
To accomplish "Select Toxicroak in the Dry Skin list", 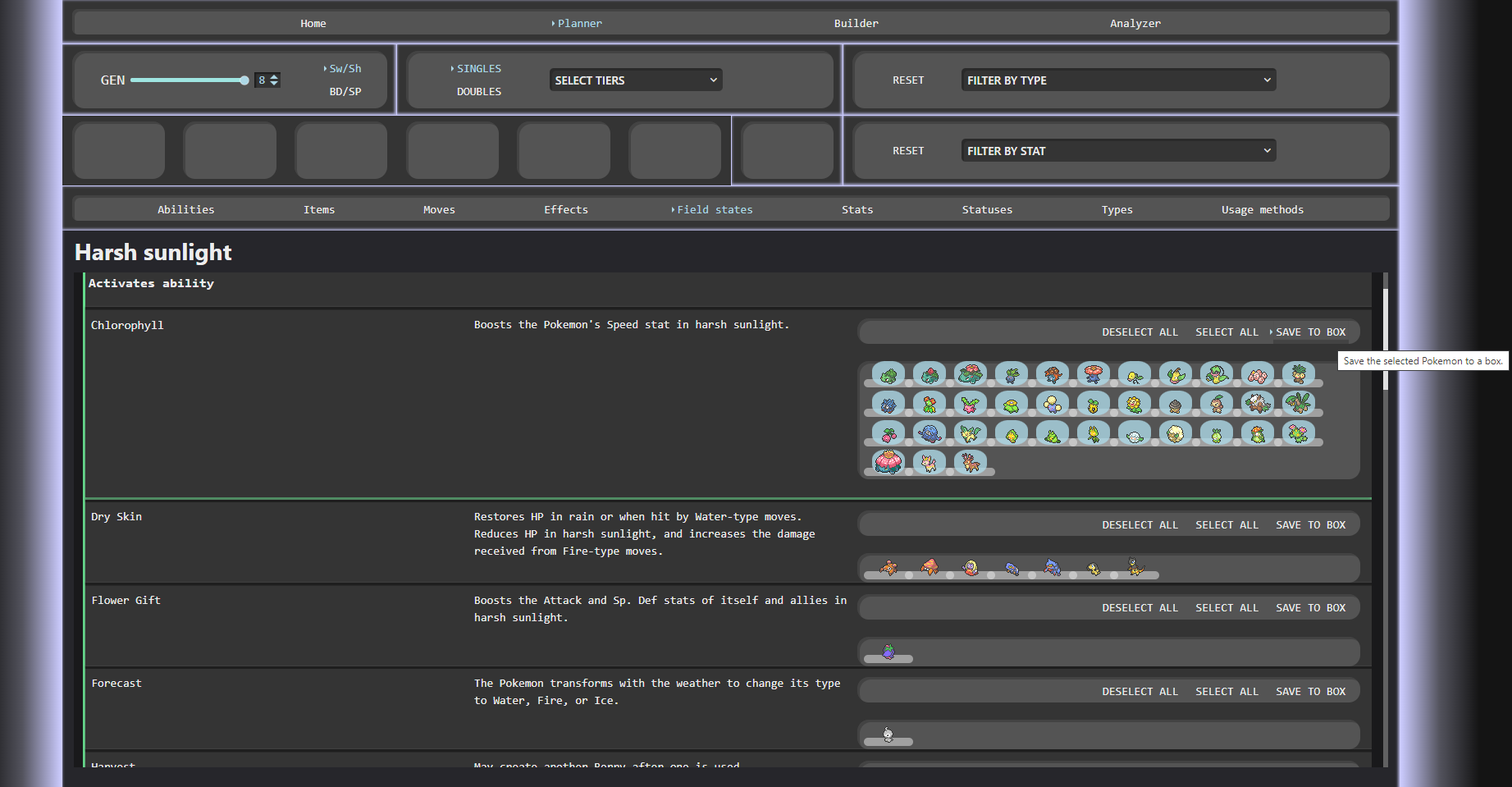I will pyautogui.click(x=1053, y=567).
